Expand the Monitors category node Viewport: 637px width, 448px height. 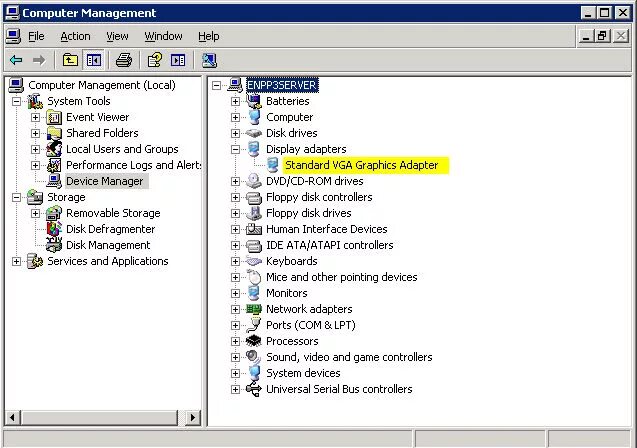pos(235,293)
